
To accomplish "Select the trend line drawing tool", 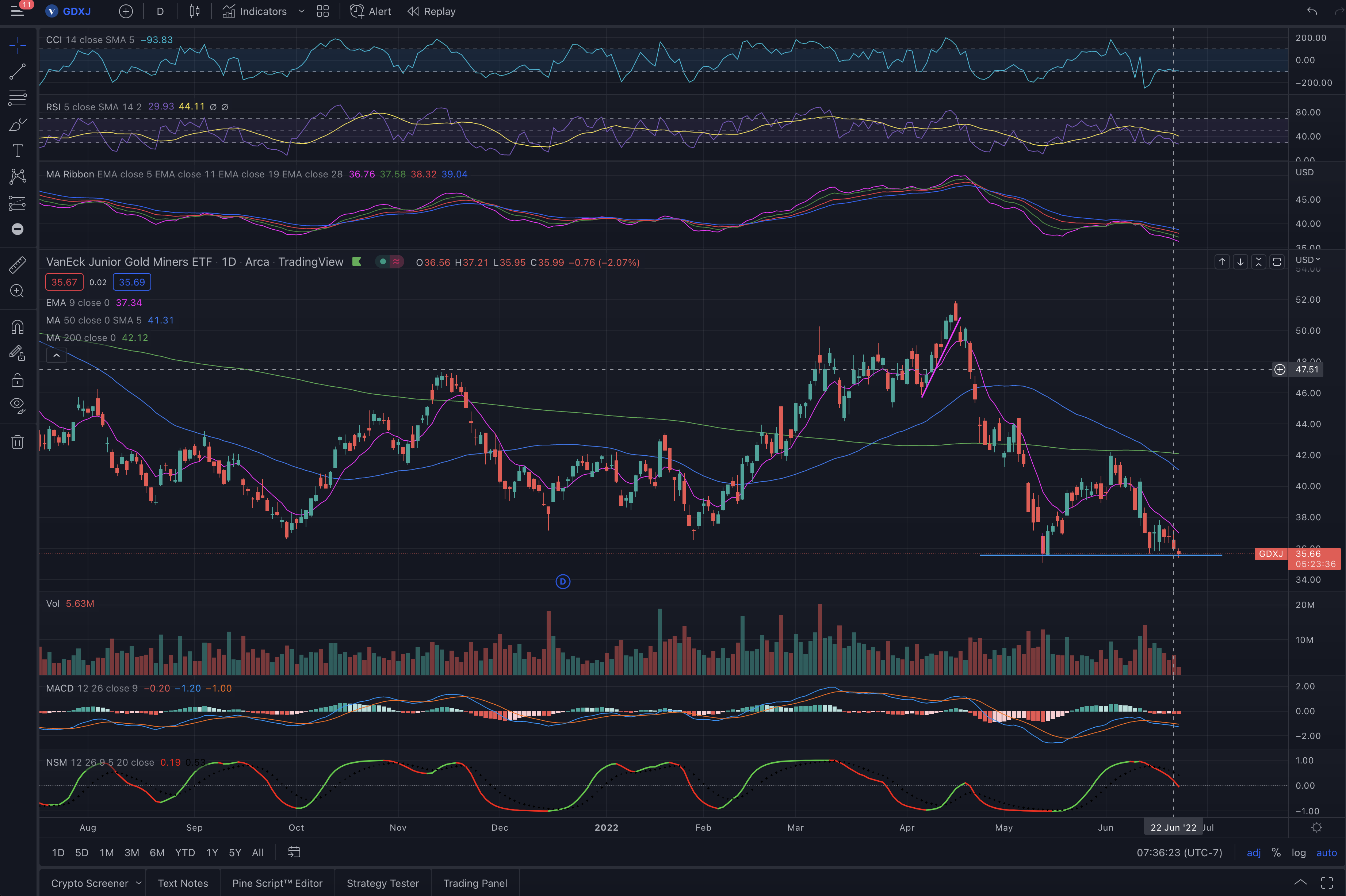I will [x=17, y=72].
